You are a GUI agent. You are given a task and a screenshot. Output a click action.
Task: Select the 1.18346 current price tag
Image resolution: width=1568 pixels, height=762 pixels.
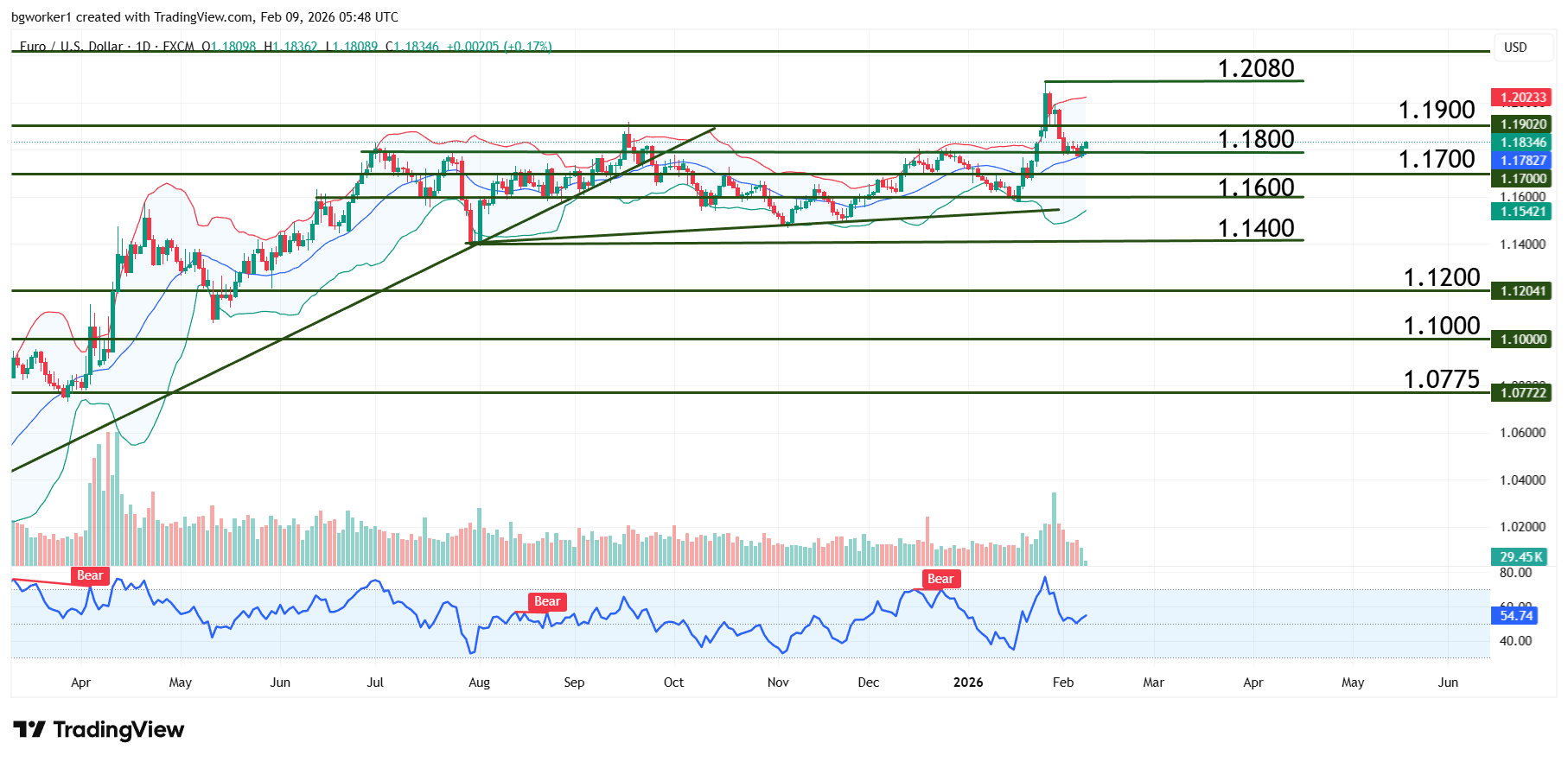pyautogui.click(x=1522, y=143)
